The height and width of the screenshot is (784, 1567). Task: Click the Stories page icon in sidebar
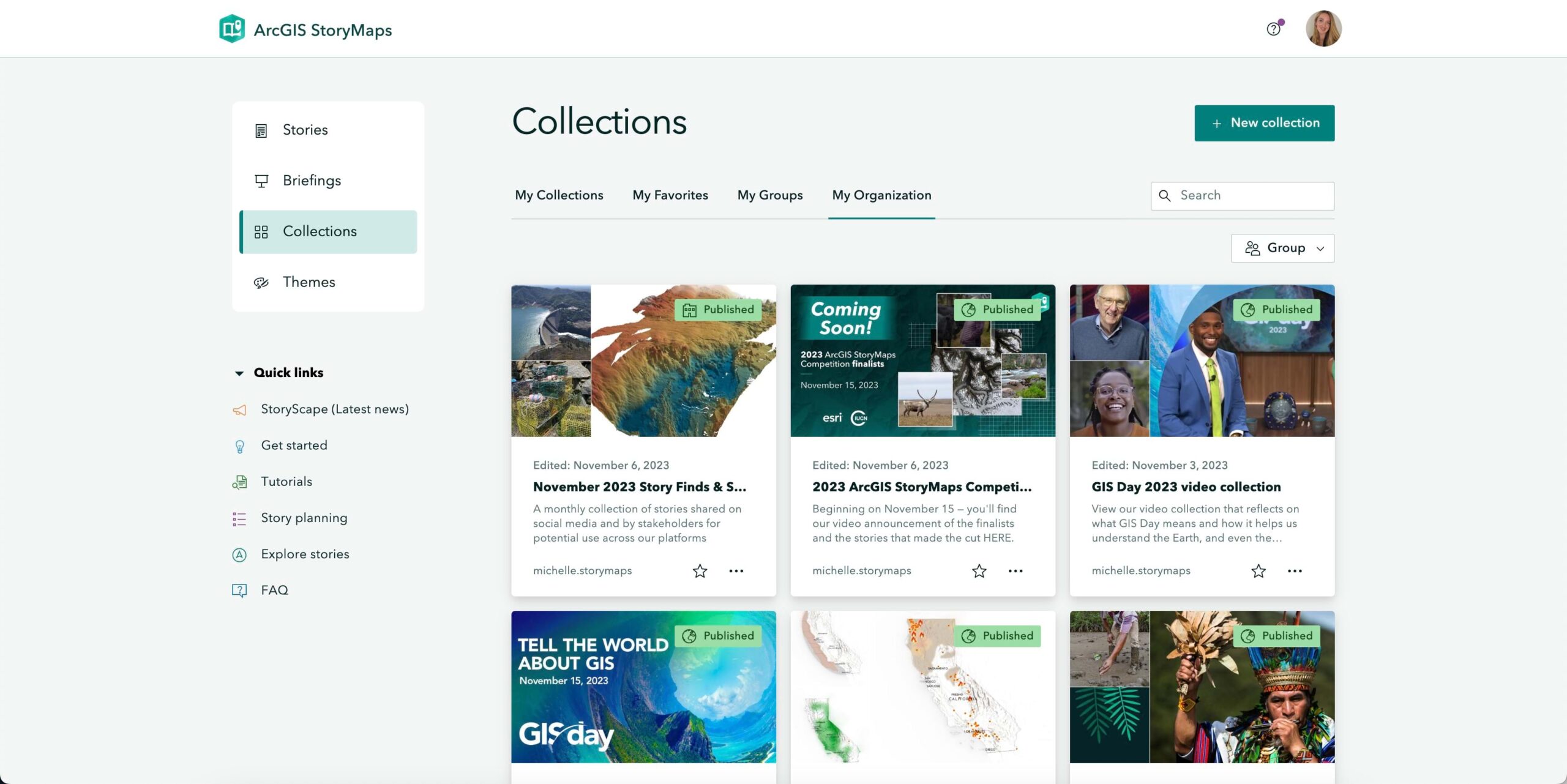[x=261, y=130]
